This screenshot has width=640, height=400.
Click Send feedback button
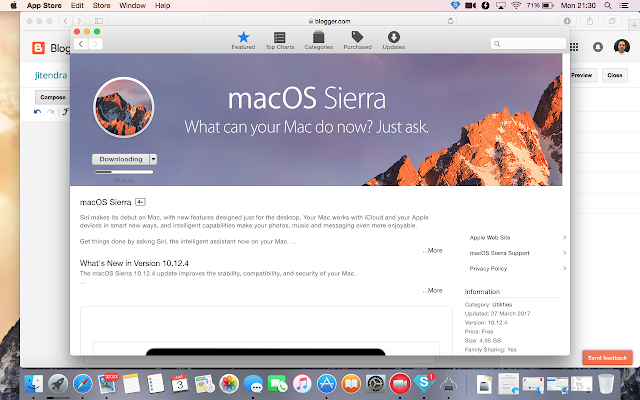pos(607,358)
